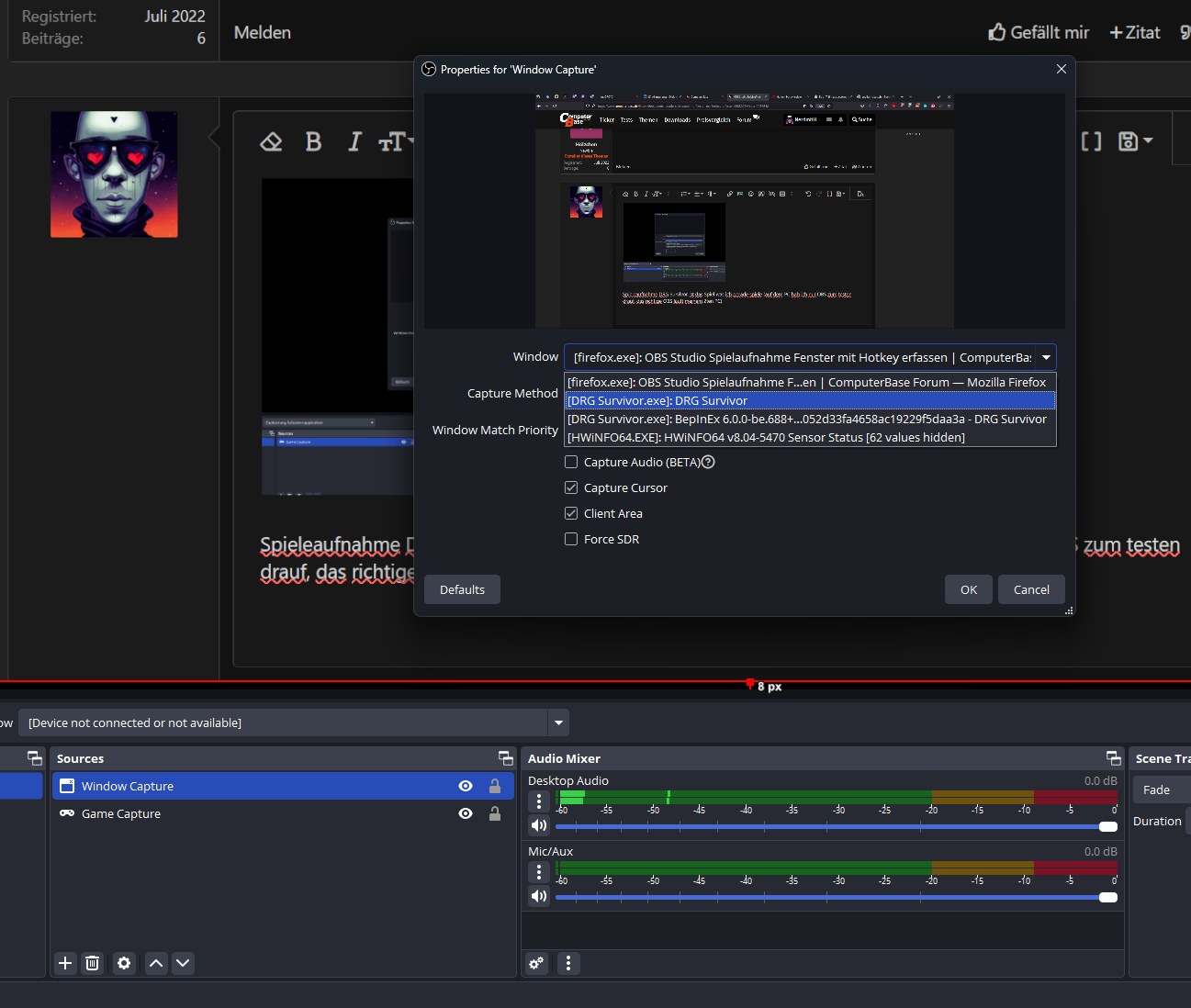Click the forum user avatar image
The height and width of the screenshot is (1008, 1191).
pyautogui.click(x=114, y=174)
